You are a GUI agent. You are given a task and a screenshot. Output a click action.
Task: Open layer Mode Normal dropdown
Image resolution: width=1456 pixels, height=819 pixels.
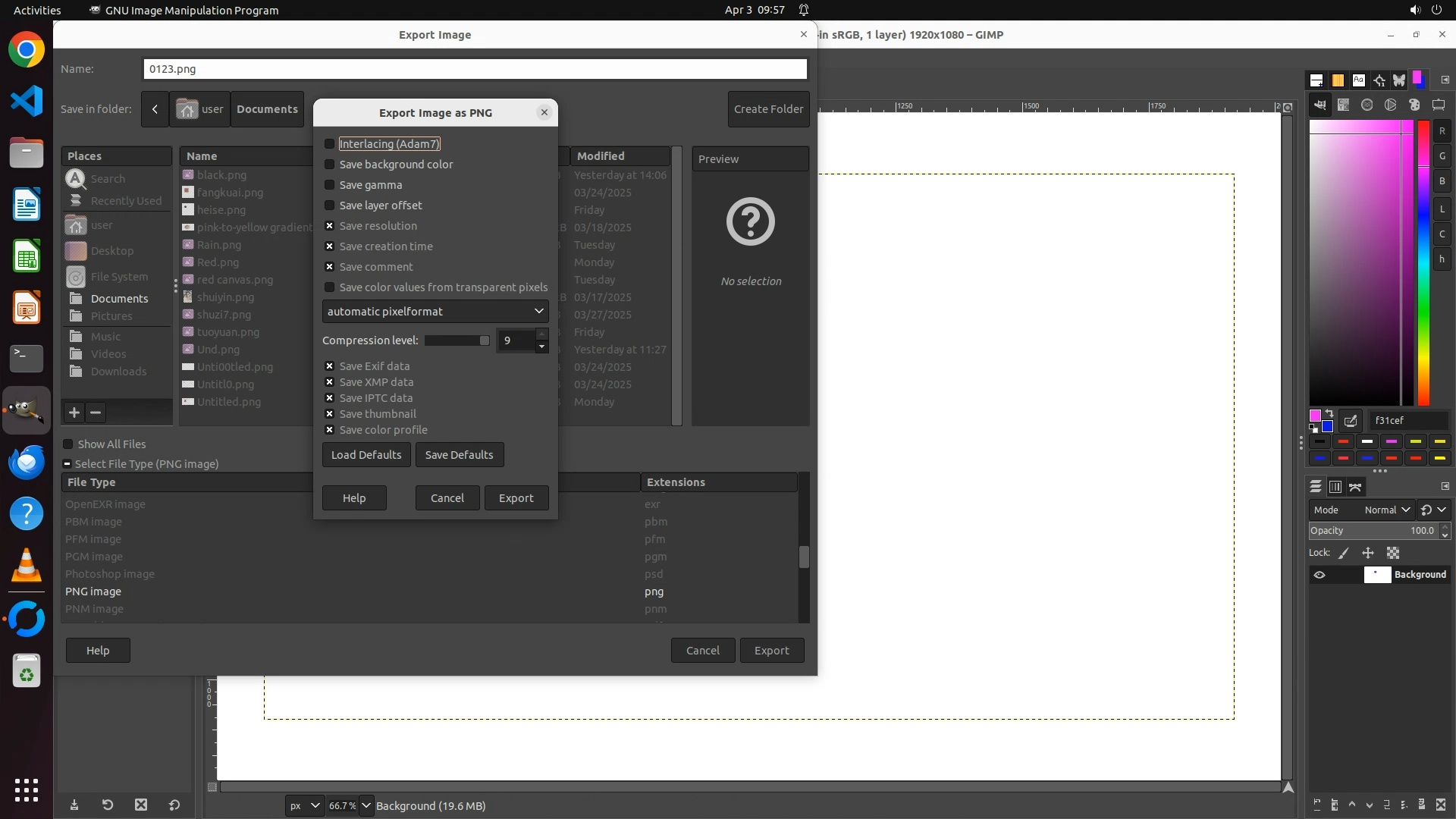pos(1386,510)
